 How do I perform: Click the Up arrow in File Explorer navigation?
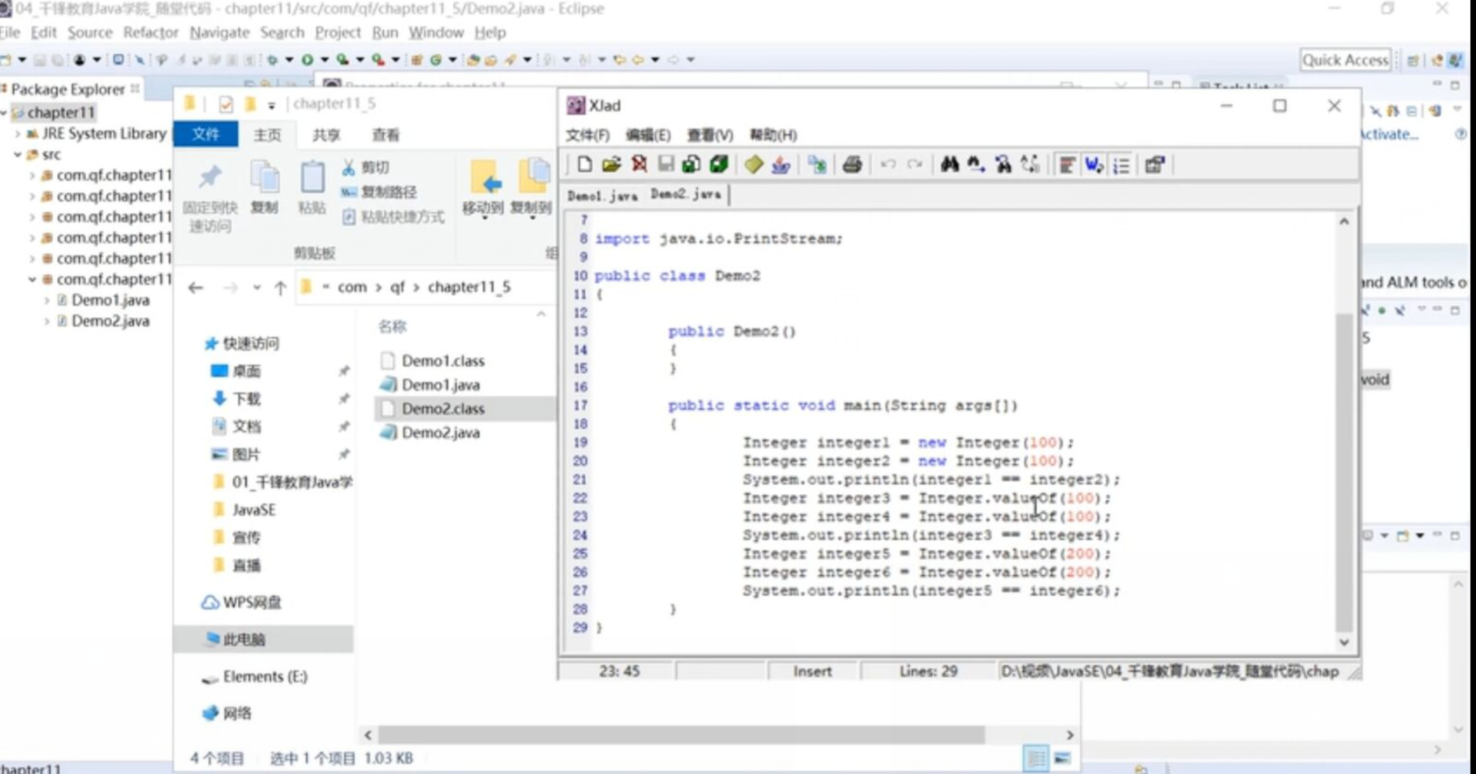point(280,288)
